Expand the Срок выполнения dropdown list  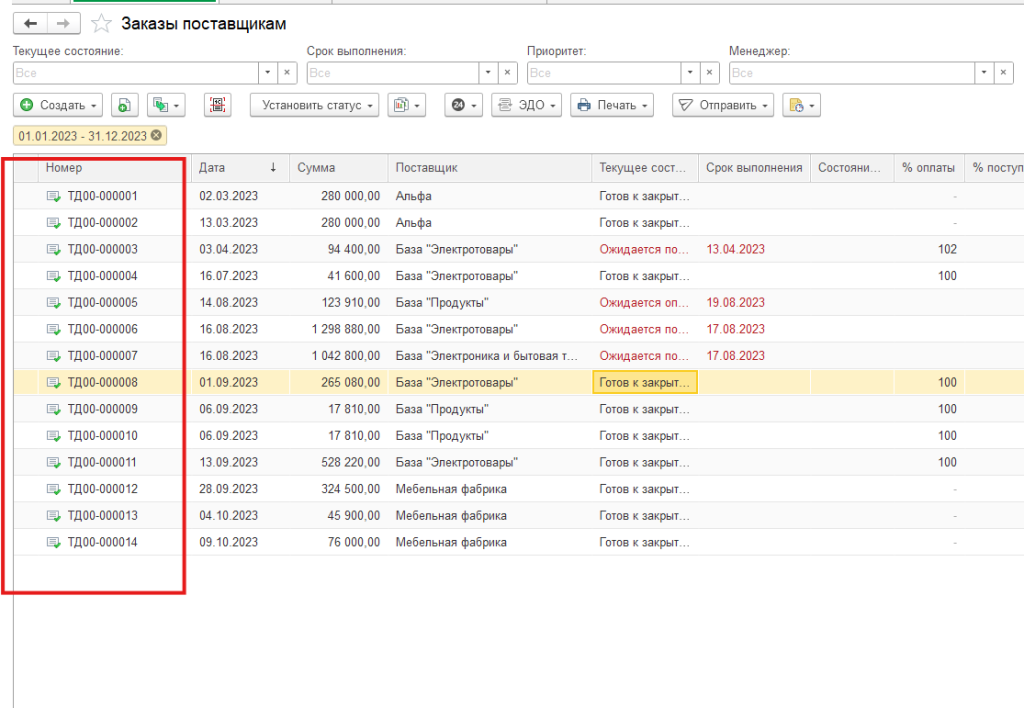pos(487,73)
